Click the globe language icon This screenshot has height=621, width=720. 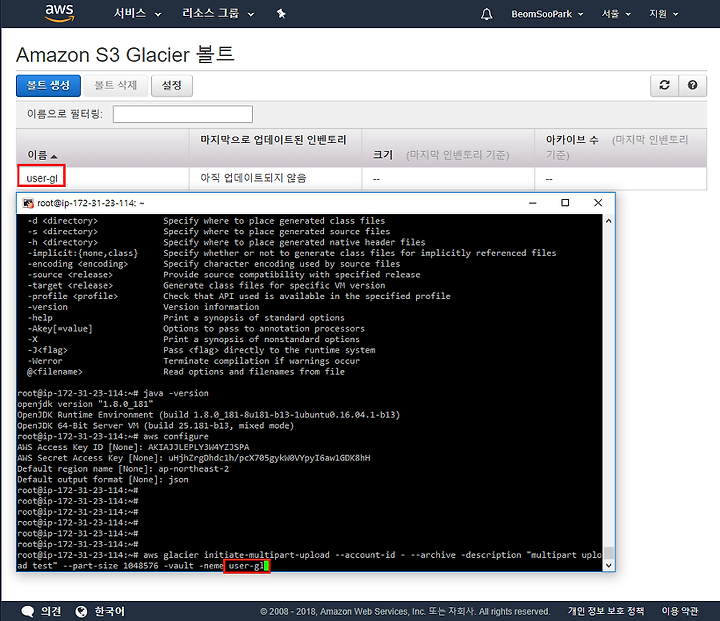pos(81,611)
